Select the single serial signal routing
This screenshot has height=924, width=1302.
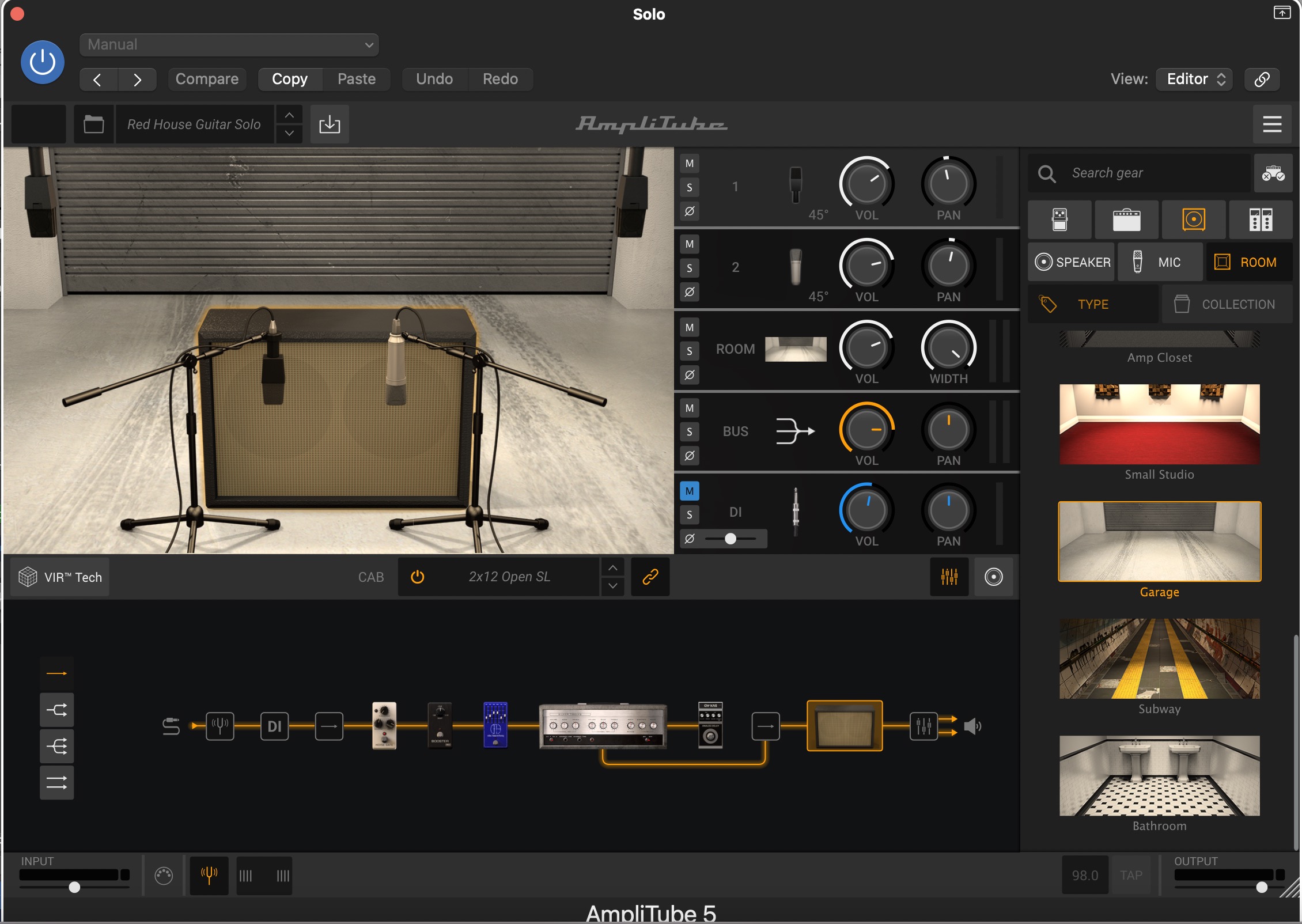pos(56,673)
